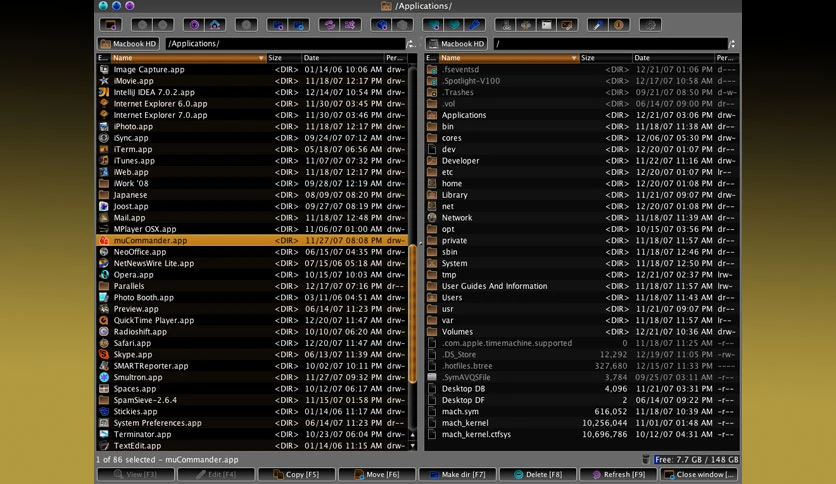The width and height of the screenshot is (836, 484).
Task: Click left scrollbar down arrow
Action: pyautogui.click(x=413, y=446)
